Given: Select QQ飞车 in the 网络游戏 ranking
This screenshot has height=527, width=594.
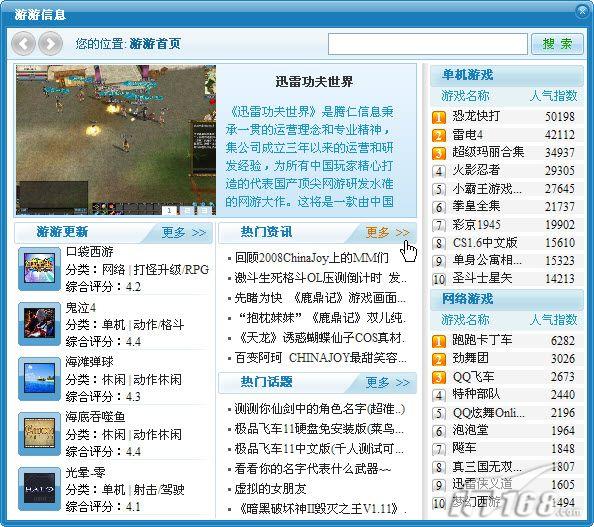Looking at the screenshot, I should click(x=474, y=377).
